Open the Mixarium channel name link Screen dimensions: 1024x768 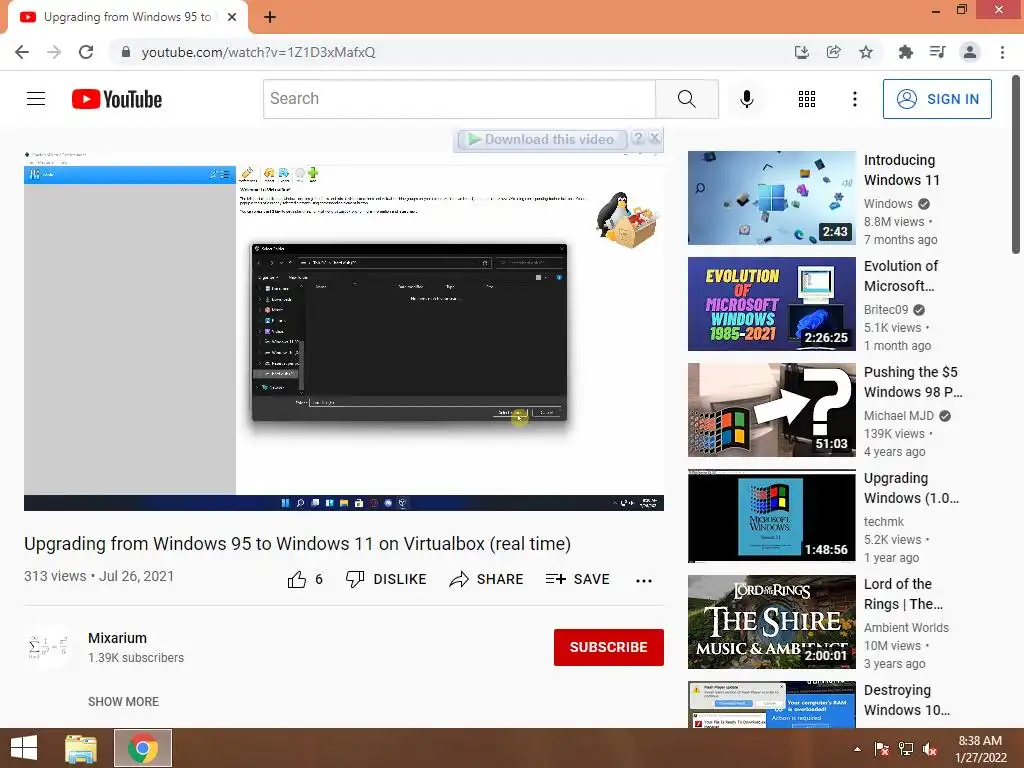tap(118, 638)
